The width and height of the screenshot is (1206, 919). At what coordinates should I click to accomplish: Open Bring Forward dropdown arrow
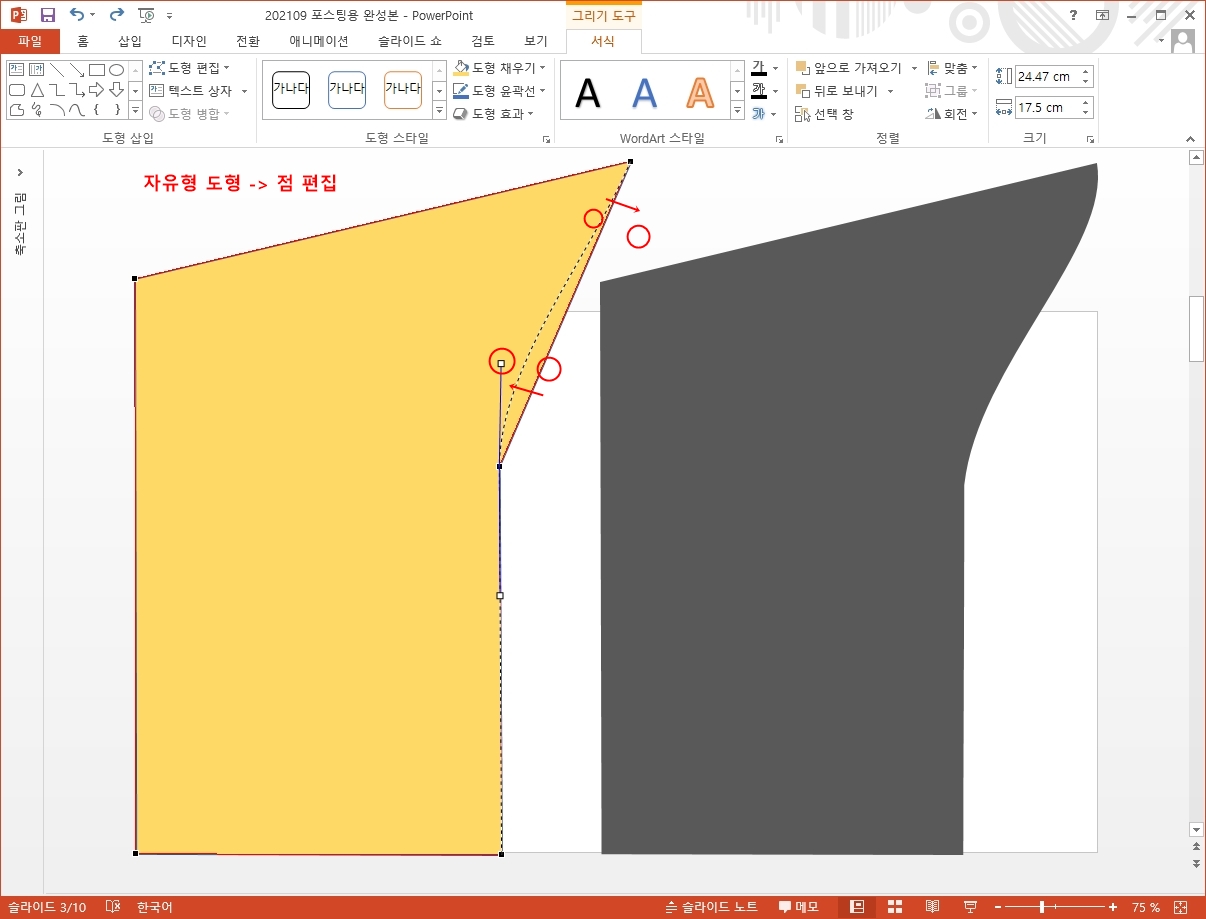914,68
